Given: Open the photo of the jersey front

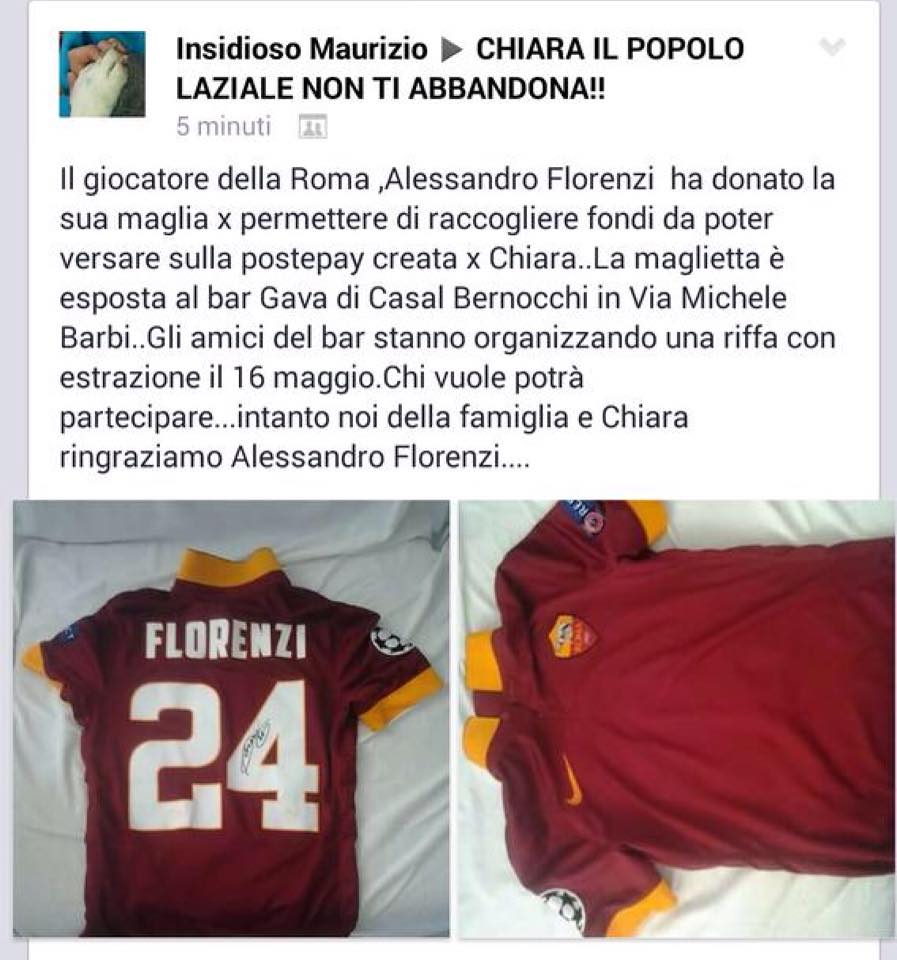Looking at the screenshot, I should 678,718.
